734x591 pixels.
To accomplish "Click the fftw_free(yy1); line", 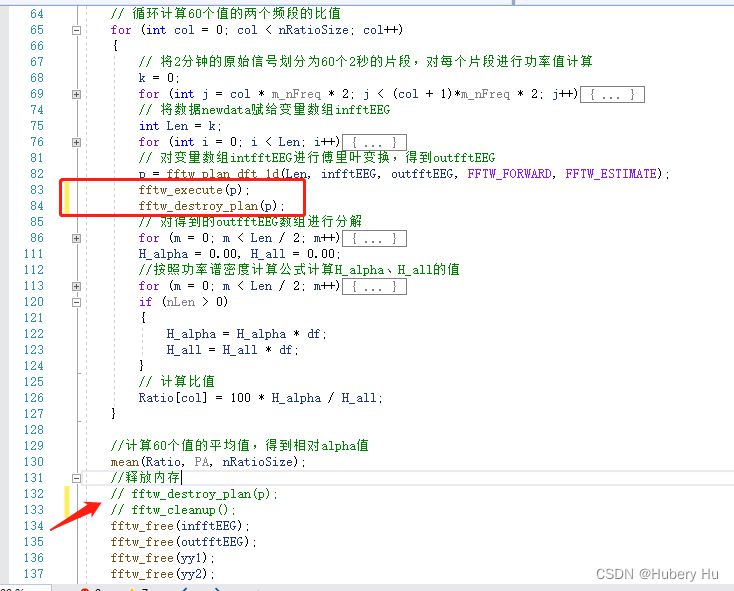I will click(x=162, y=558).
